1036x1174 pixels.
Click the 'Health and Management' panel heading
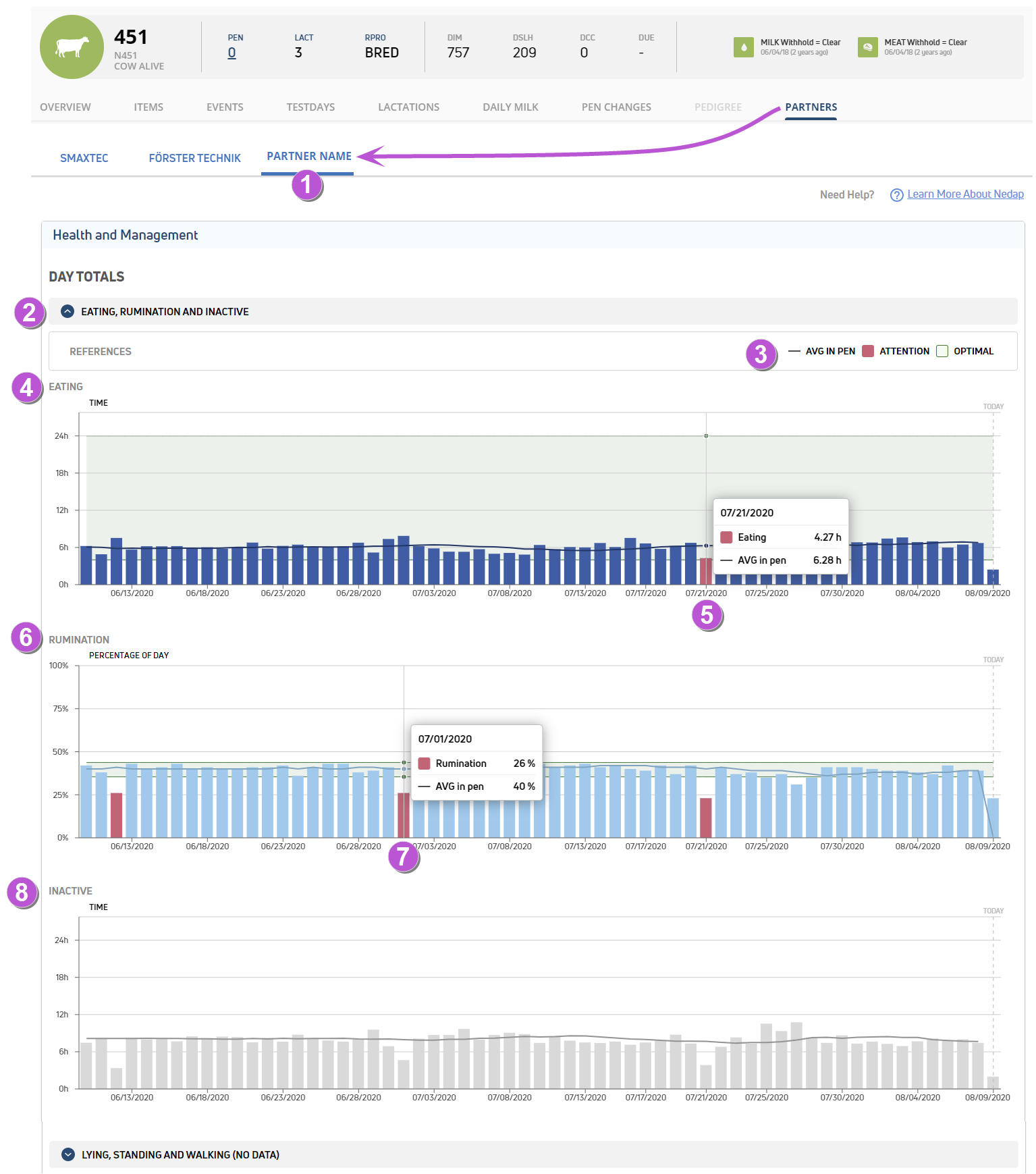click(126, 235)
